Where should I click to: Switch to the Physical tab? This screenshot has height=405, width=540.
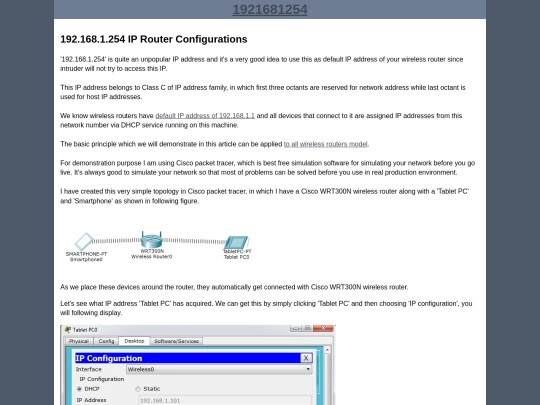79,341
